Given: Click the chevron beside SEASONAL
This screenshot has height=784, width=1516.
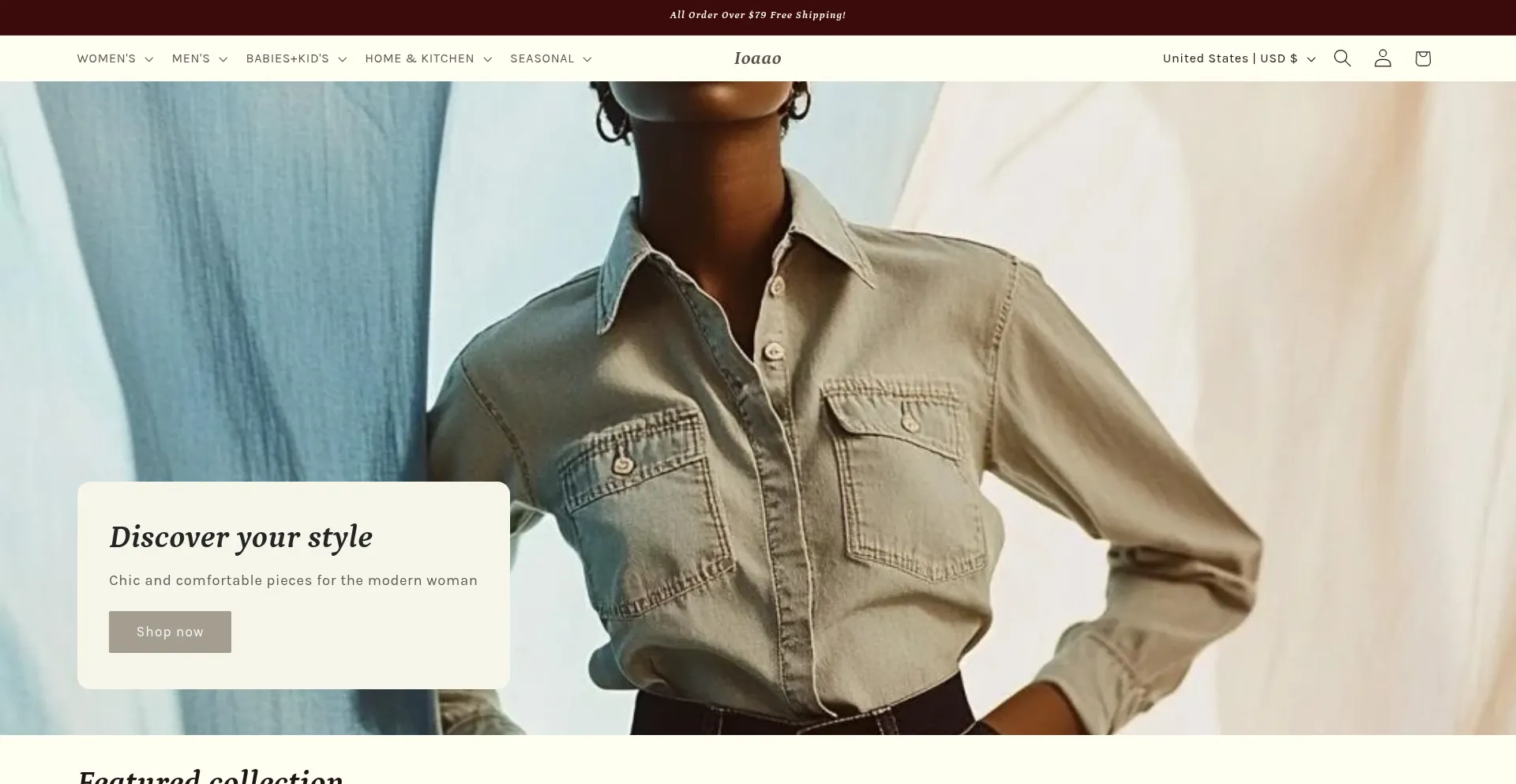Looking at the screenshot, I should (587, 59).
